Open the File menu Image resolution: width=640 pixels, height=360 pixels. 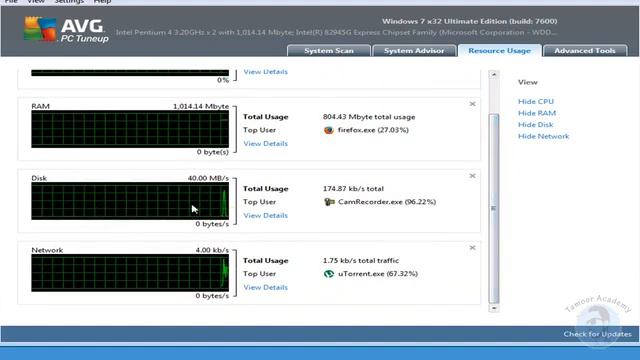(11, 2)
